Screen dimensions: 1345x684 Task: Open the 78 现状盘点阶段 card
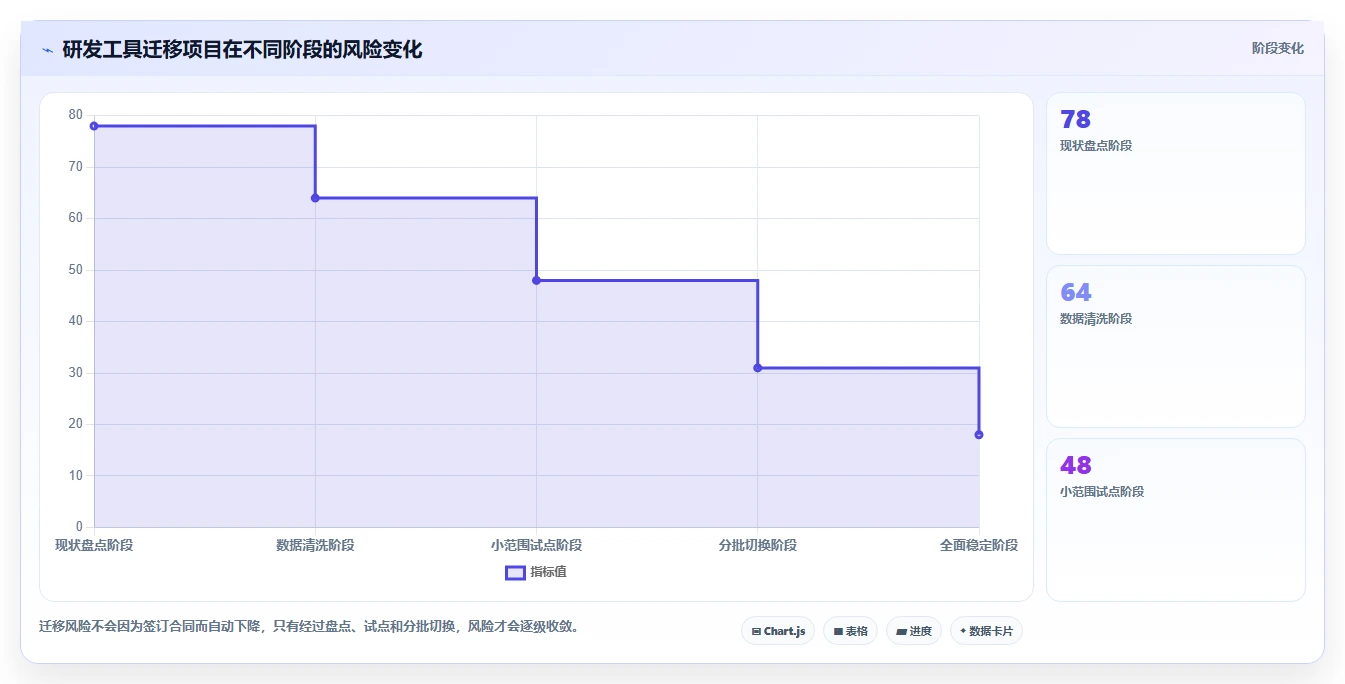(1176, 173)
